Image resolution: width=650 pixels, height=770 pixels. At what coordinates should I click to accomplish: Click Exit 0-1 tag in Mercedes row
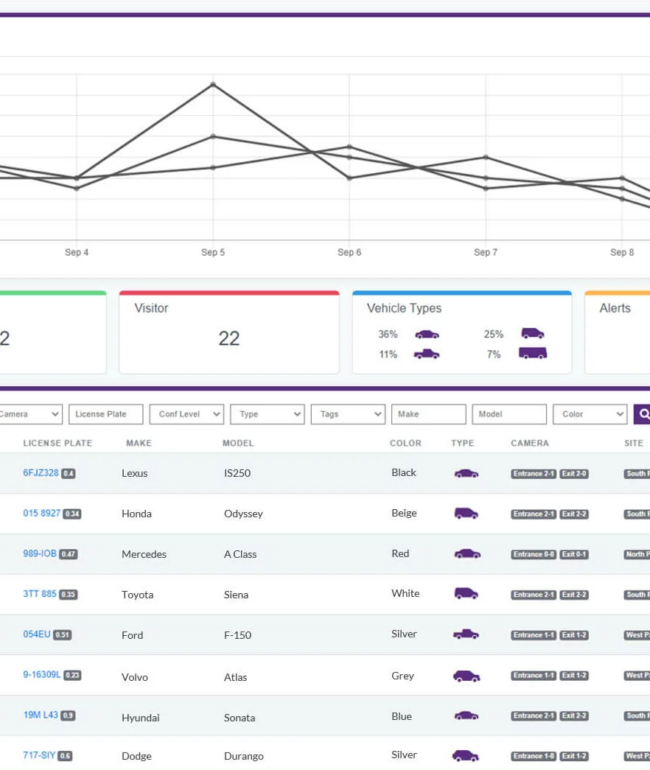tap(574, 554)
